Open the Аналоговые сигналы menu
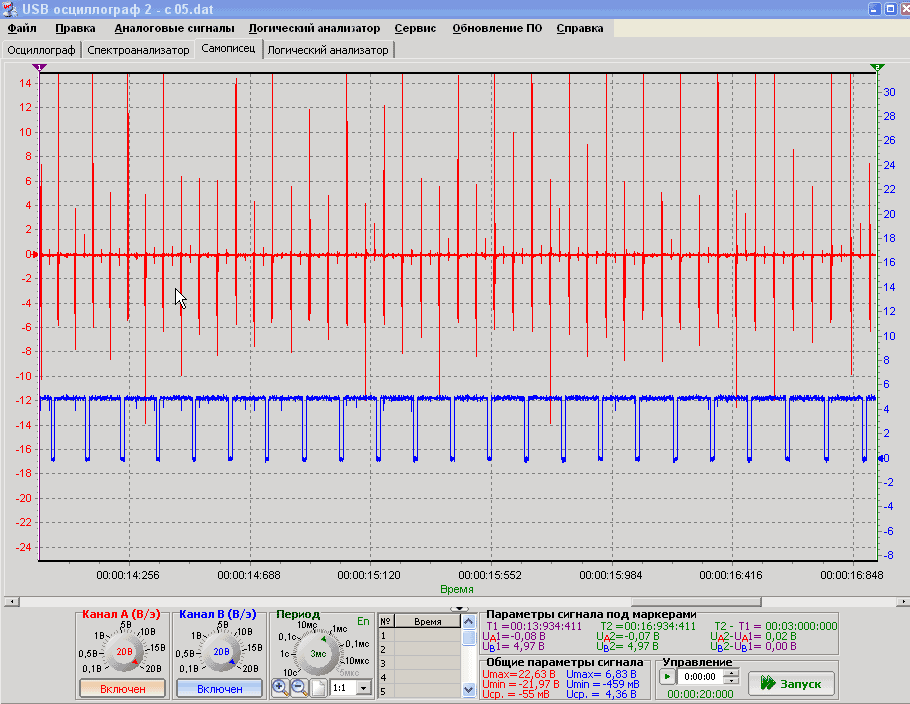 pos(174,28)
